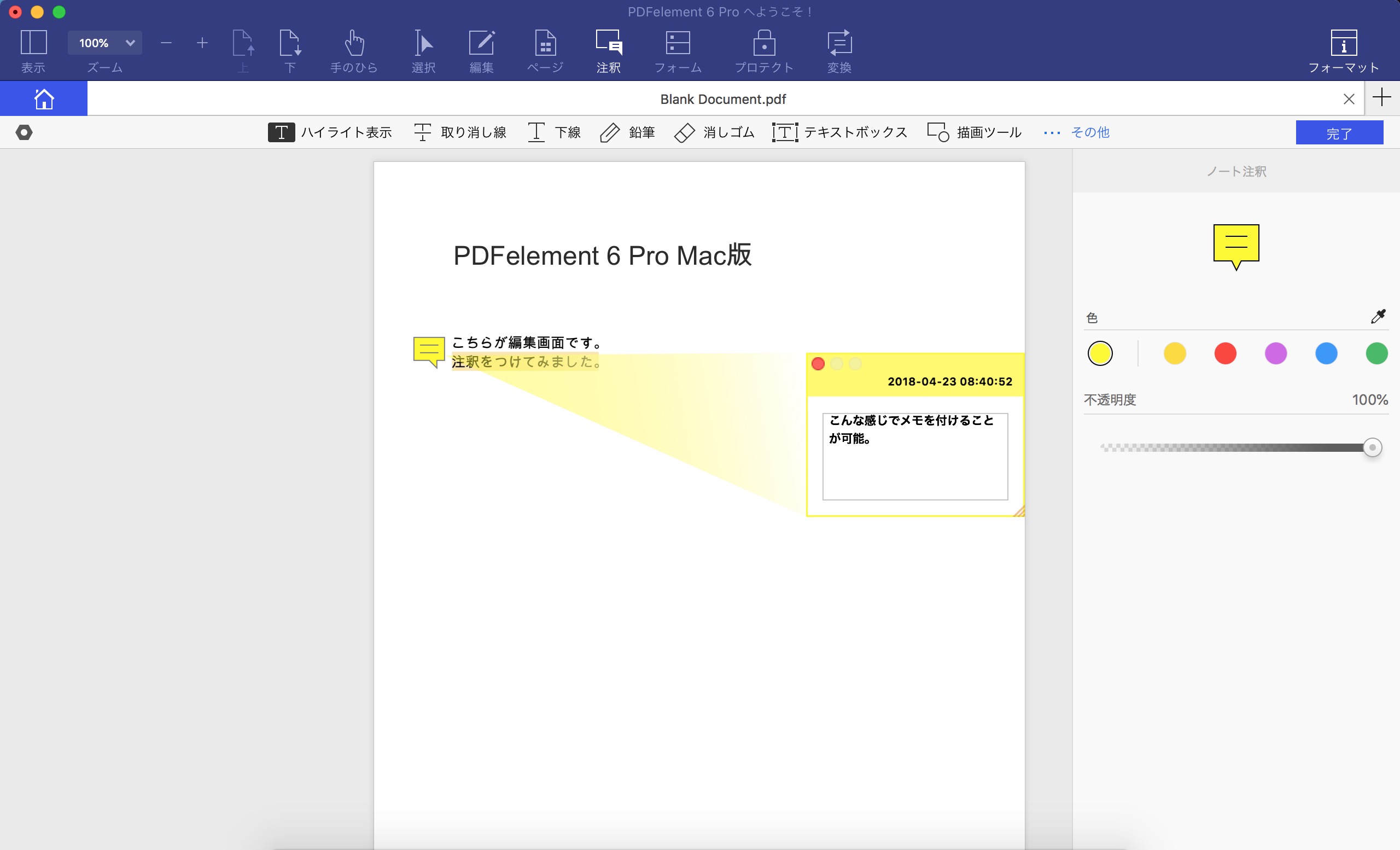Screen dimensions: 1400x850
Task: Select the 手のひら hand tool
Action: coord(354,43)
